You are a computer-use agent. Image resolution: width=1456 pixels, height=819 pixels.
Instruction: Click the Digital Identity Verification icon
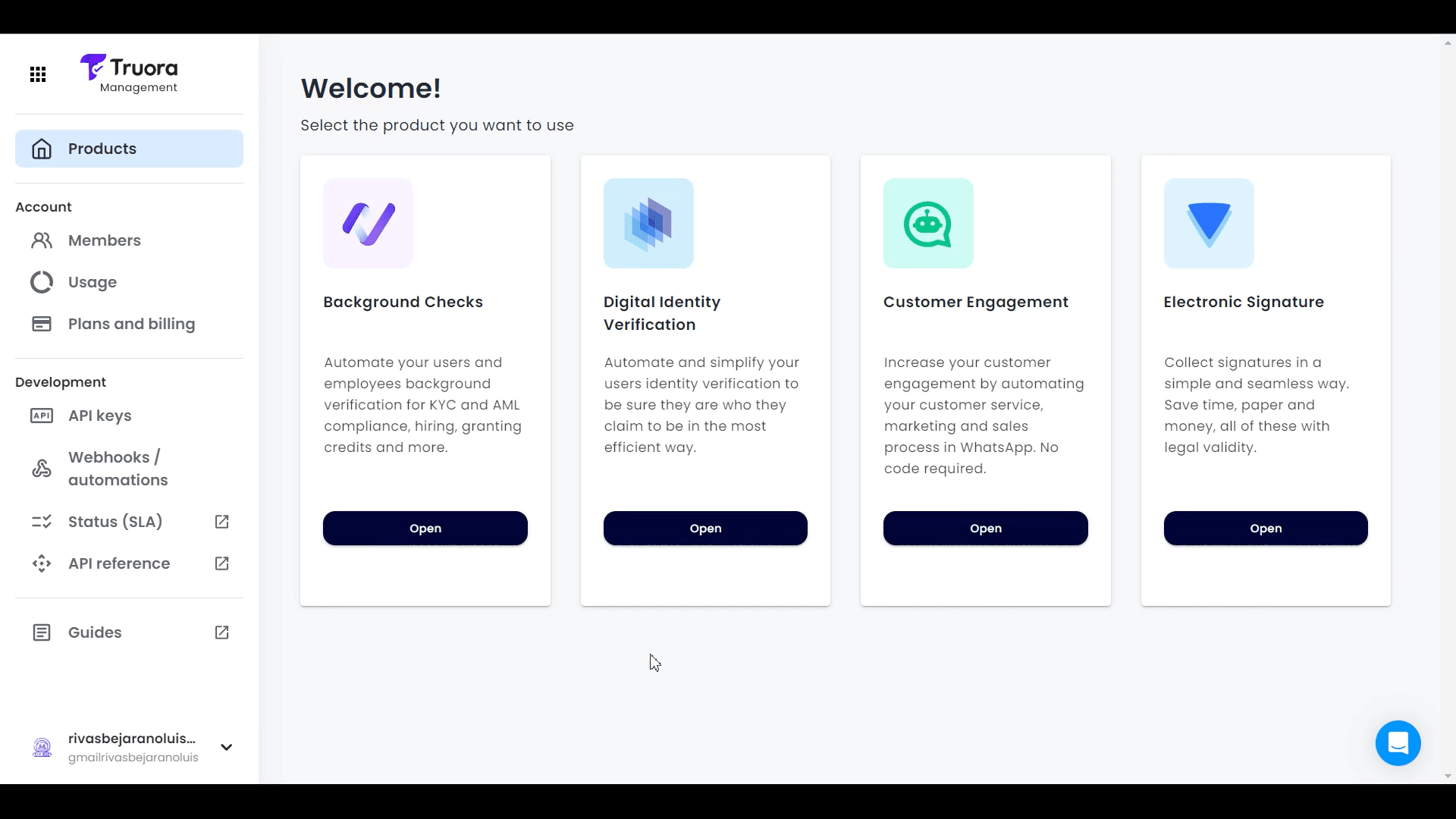(x=649, y=223)
